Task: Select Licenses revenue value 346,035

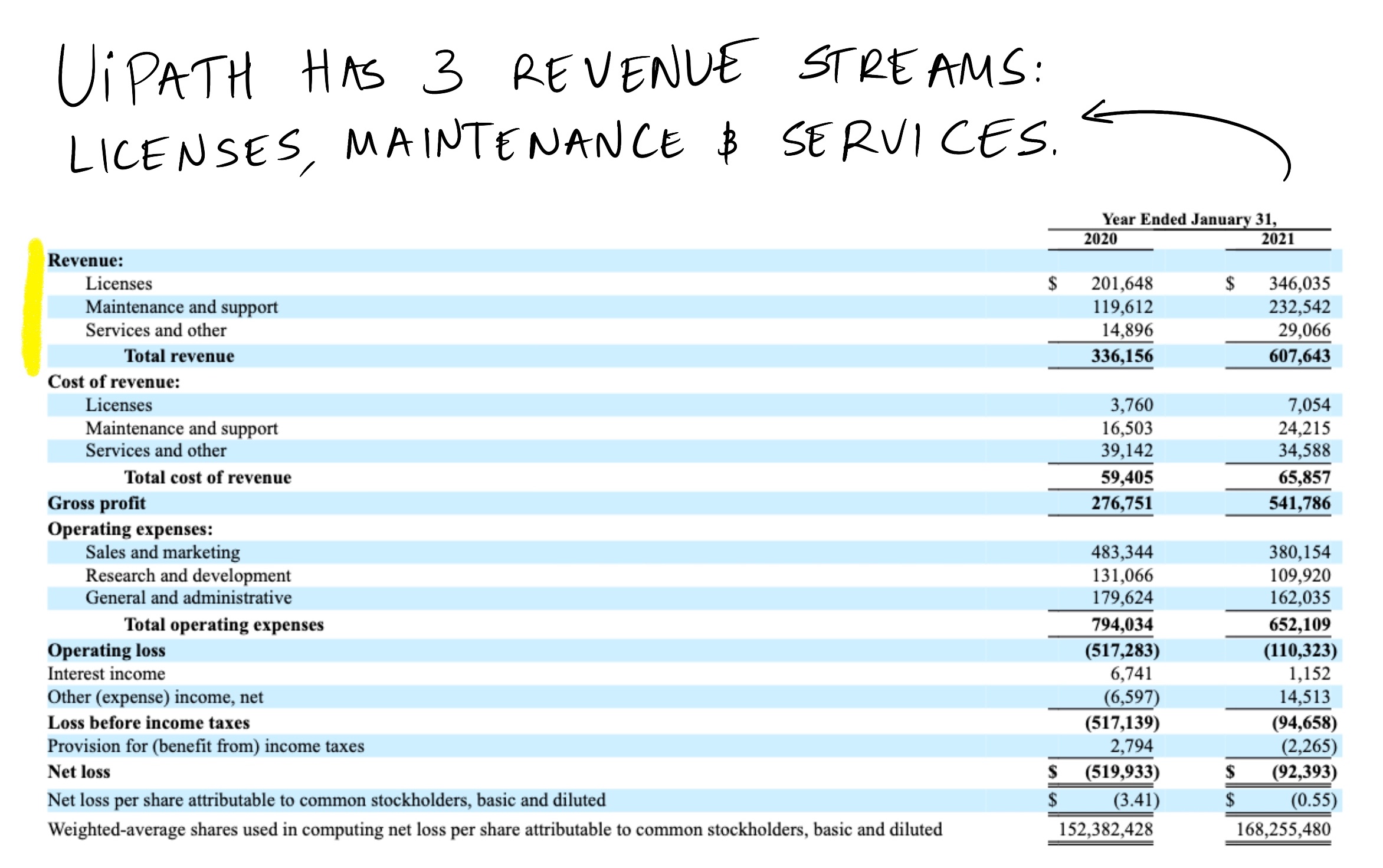Action: point(1299,284)
